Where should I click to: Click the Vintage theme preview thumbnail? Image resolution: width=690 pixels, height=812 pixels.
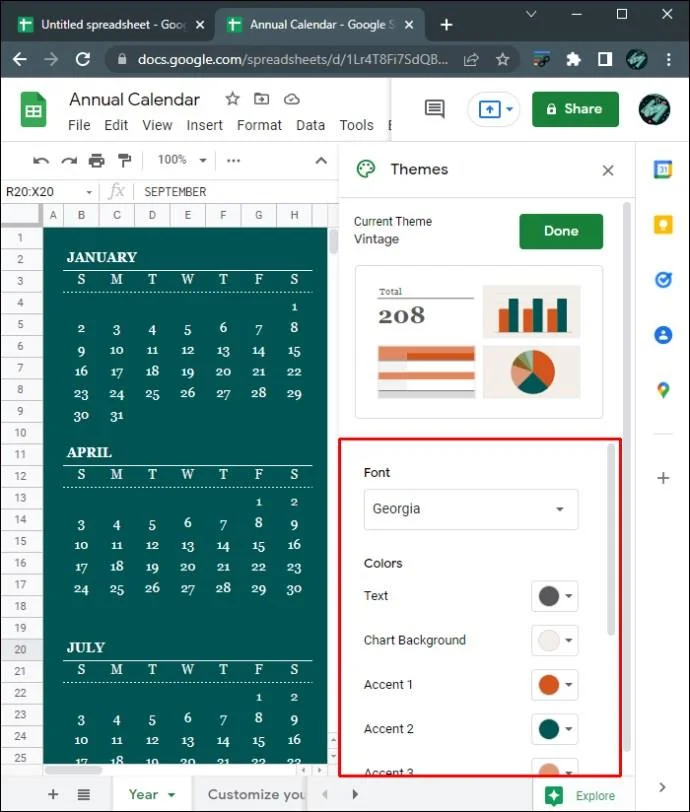coord(479,342)
